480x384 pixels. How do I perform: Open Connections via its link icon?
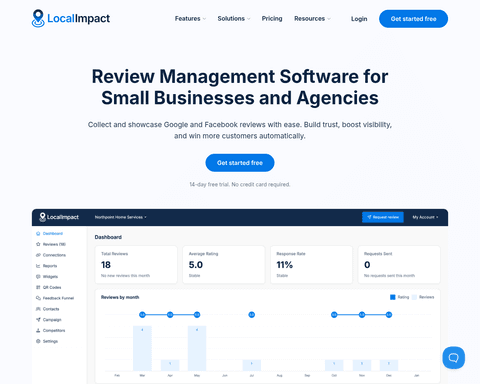(x=38, y=255)
